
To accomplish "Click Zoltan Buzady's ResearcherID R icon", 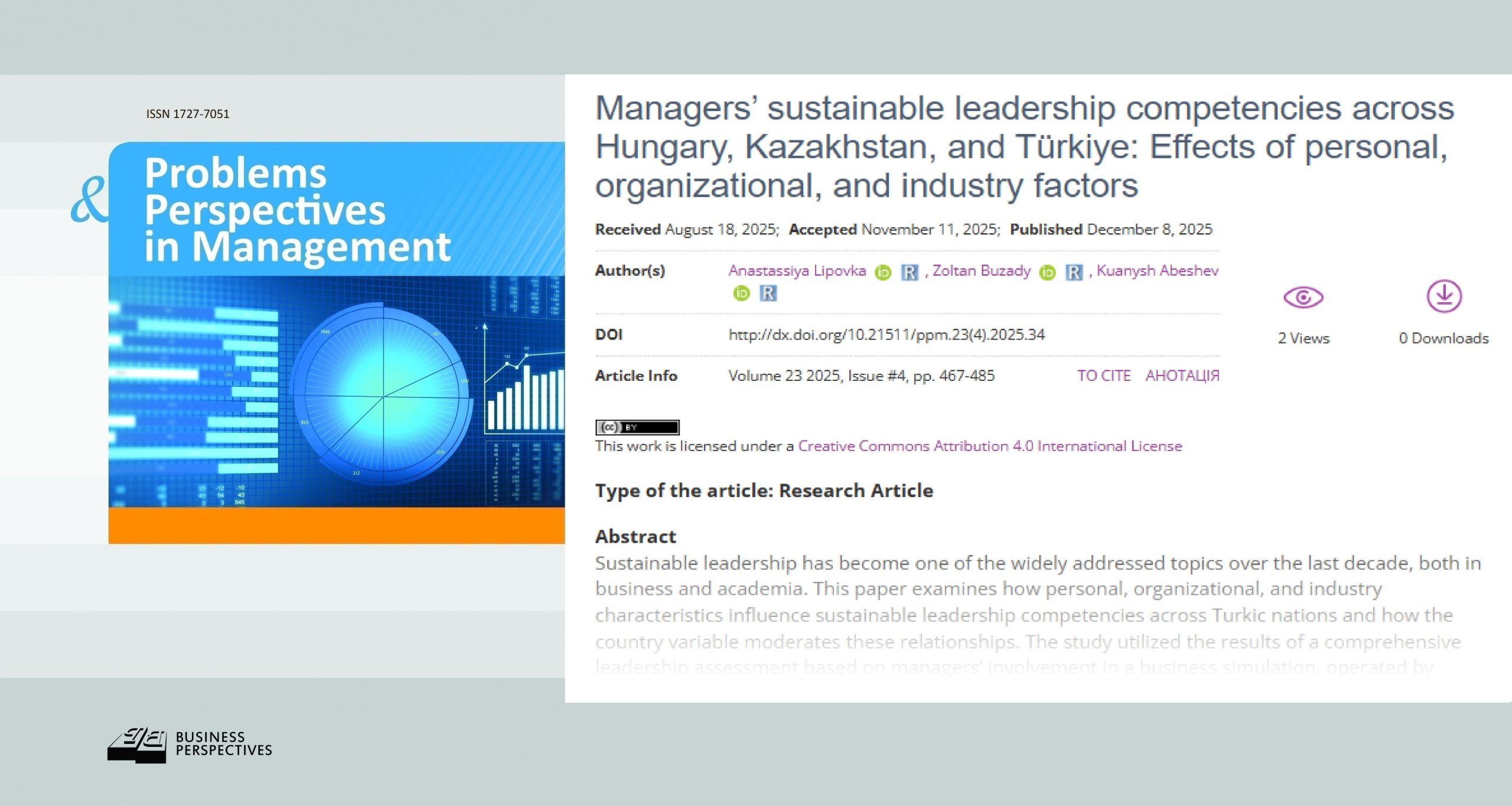I will click(1074, 272).
